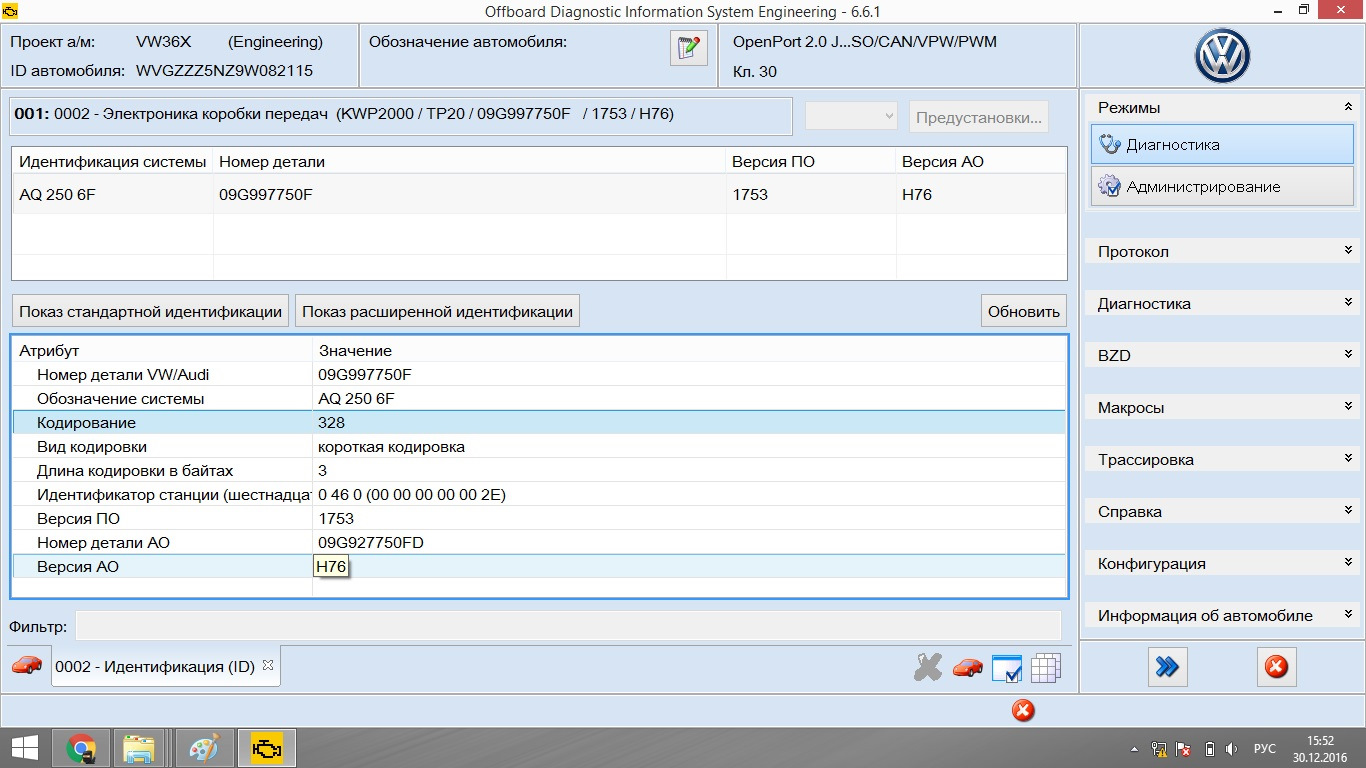
Task: Select the Кодирование row with value 328
Action: [x=539, y=423]
